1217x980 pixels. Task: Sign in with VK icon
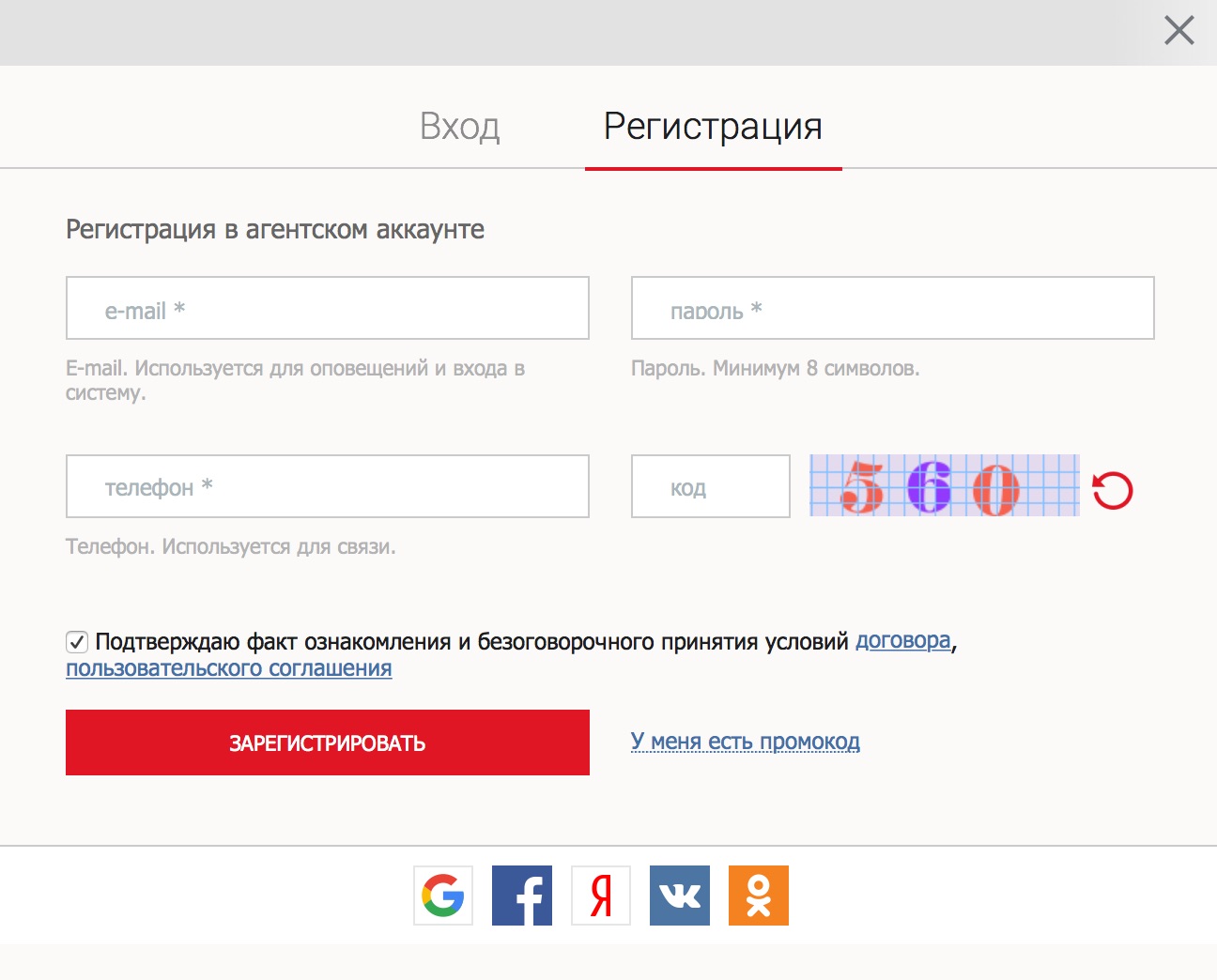tap(680, 896)
